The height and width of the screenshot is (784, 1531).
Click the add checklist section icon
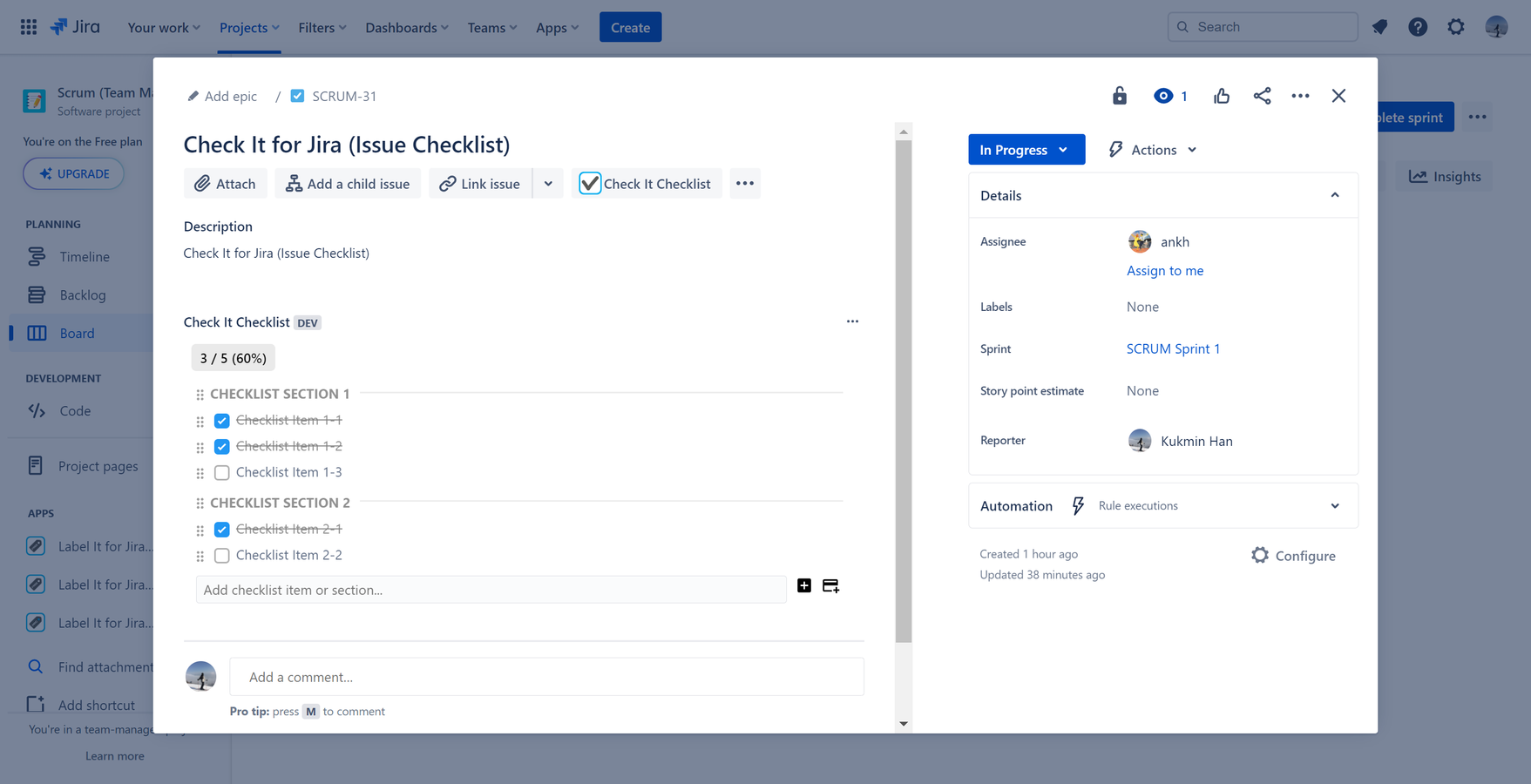tap(830, 586)
